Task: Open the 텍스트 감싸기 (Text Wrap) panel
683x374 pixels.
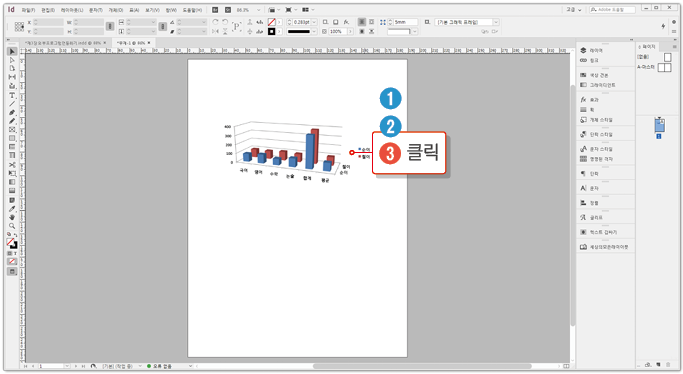Action: coord(598,232)
